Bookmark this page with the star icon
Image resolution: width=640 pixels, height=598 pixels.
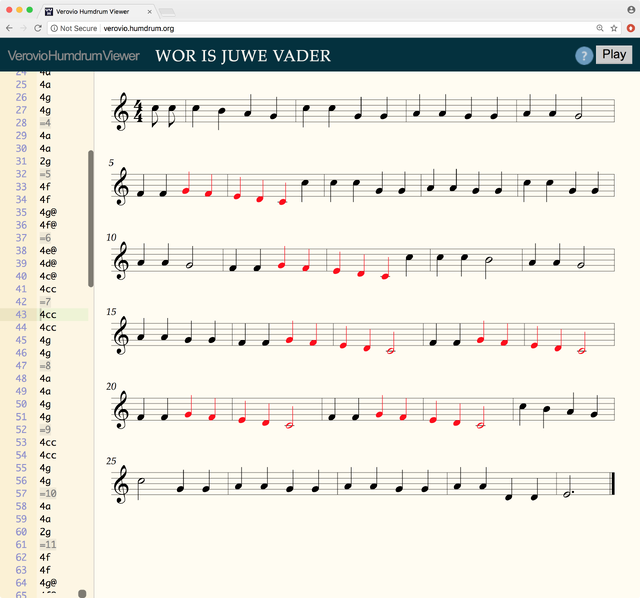click(x=614, y=29)
